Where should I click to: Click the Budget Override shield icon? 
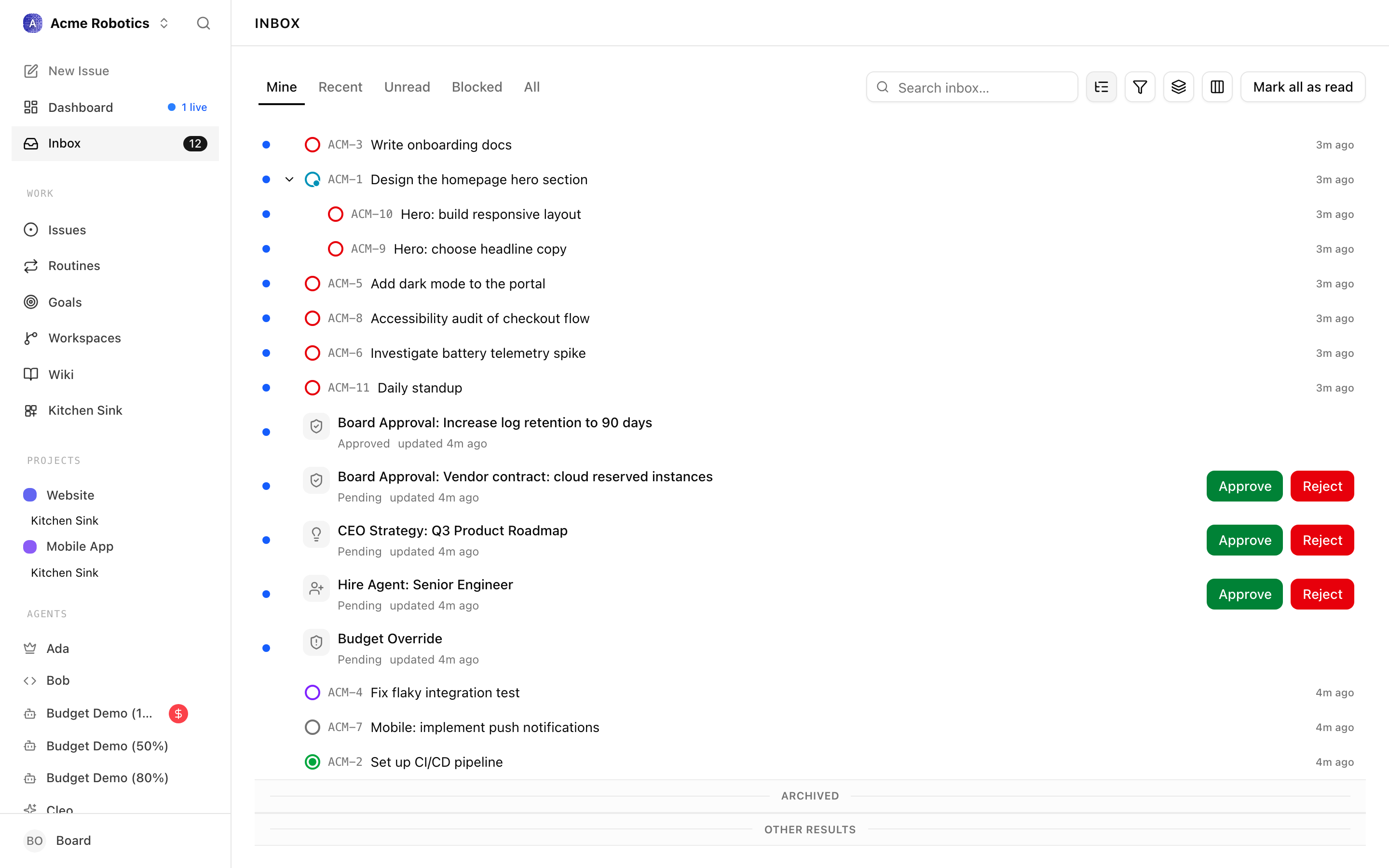click(x=316, y=642)
